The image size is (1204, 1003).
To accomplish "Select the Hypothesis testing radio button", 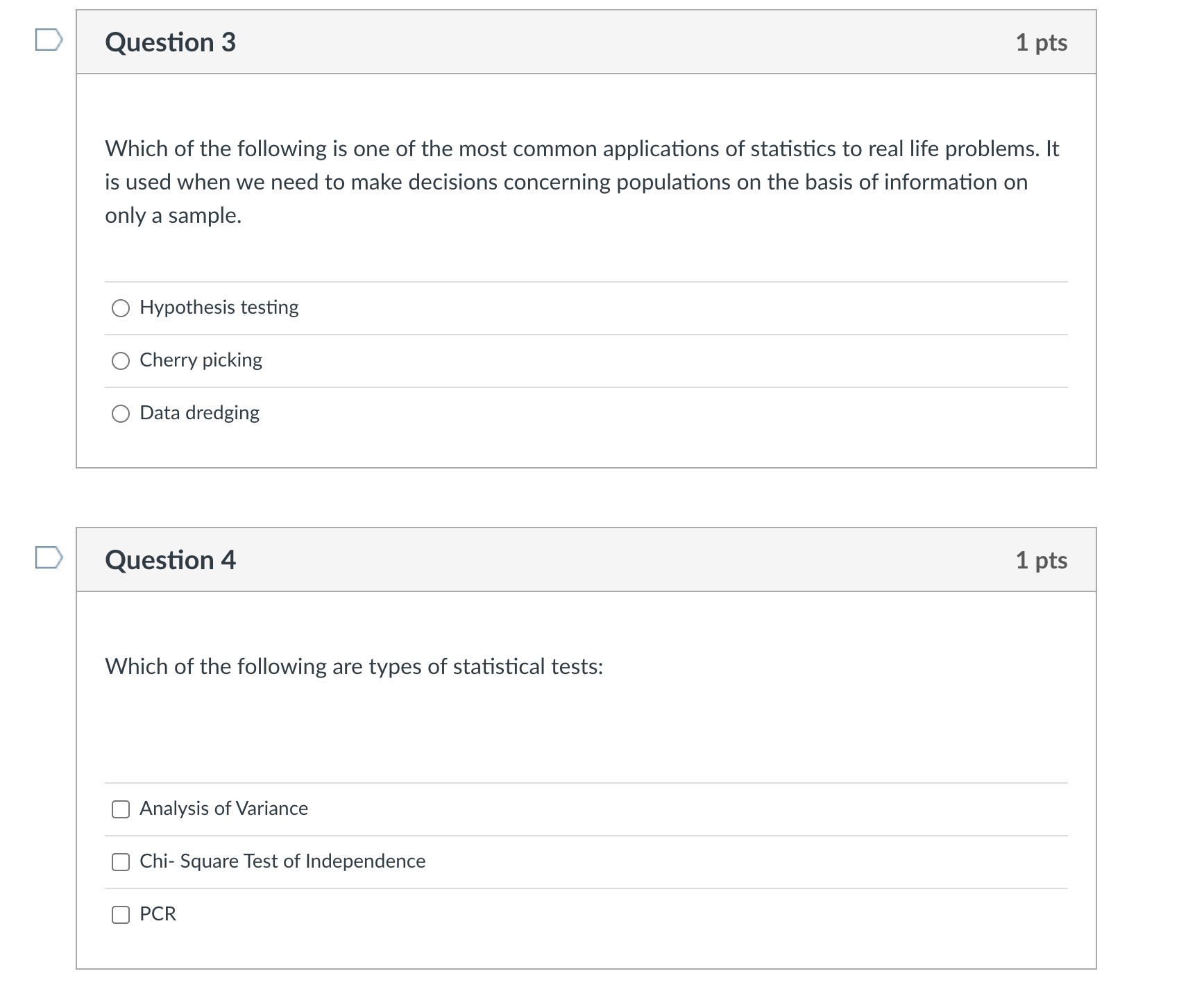I will pyautogui.click(x=121, y=308).
